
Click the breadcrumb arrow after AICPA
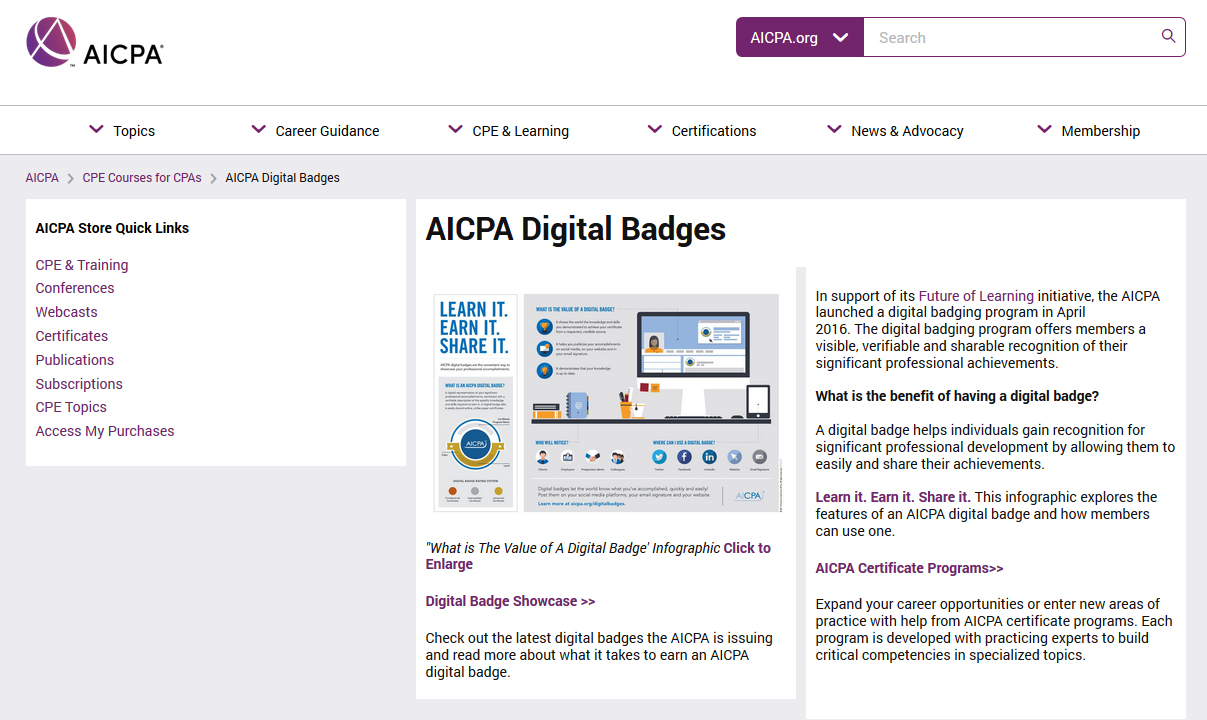(x=71, y=178)
